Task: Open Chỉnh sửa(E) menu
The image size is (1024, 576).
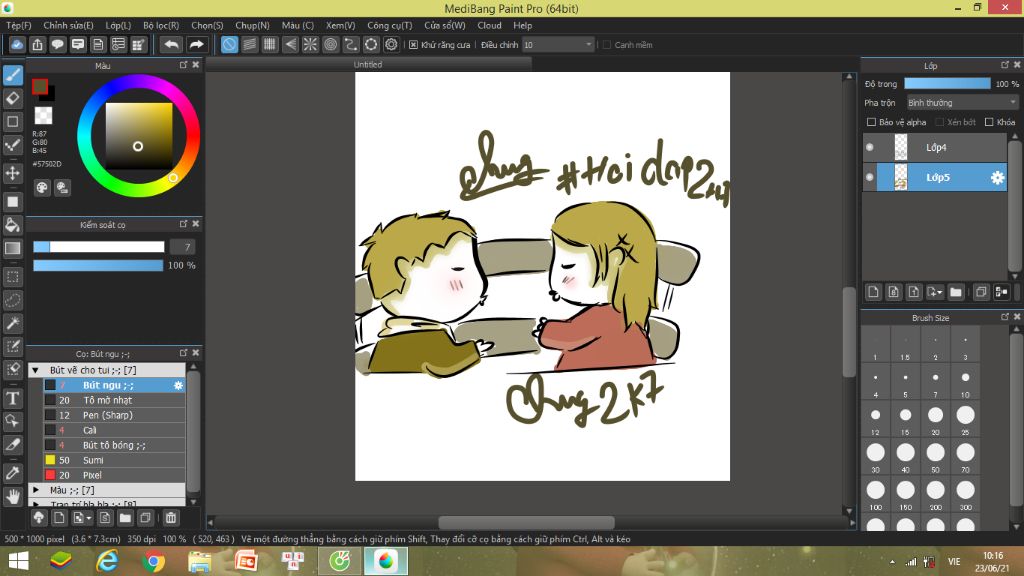Action: click(x=68, y=25)
